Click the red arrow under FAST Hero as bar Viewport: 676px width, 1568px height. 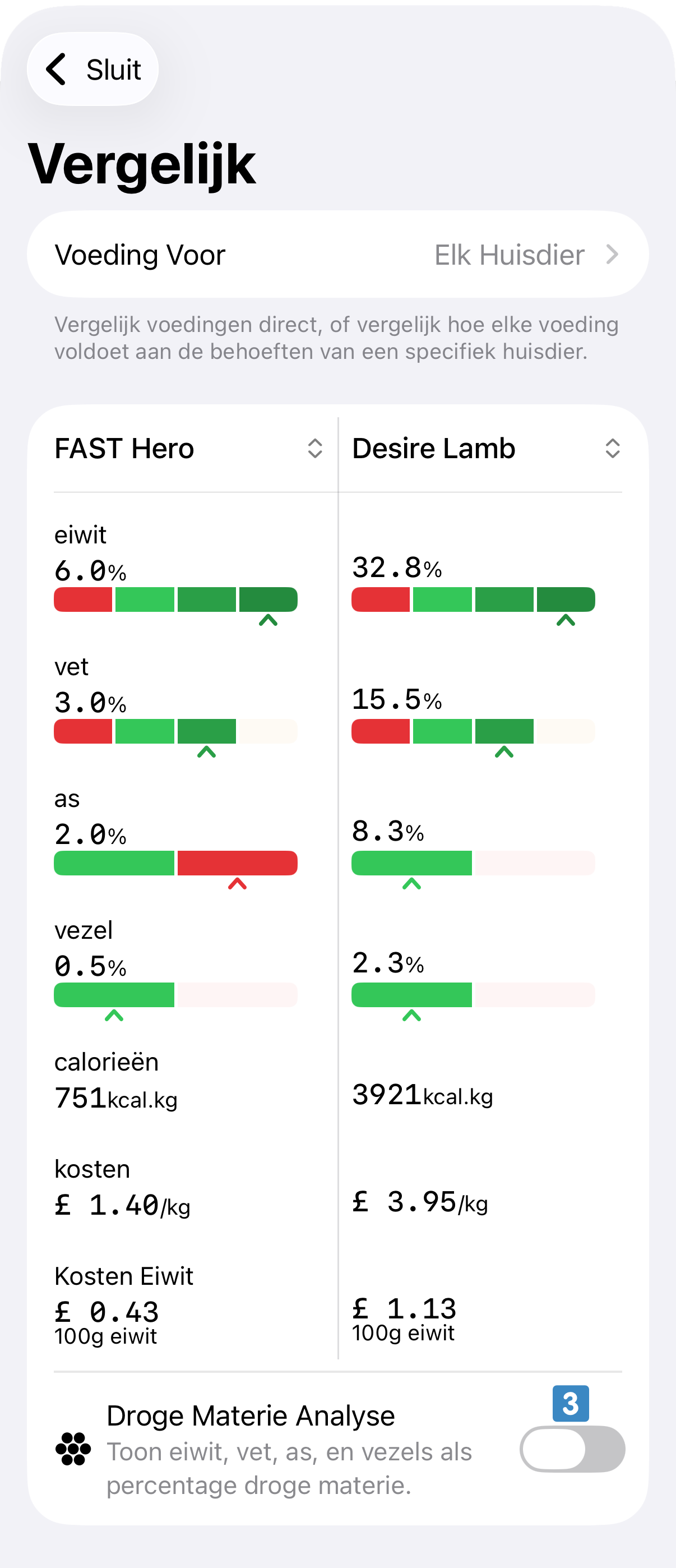pos(237,884)
